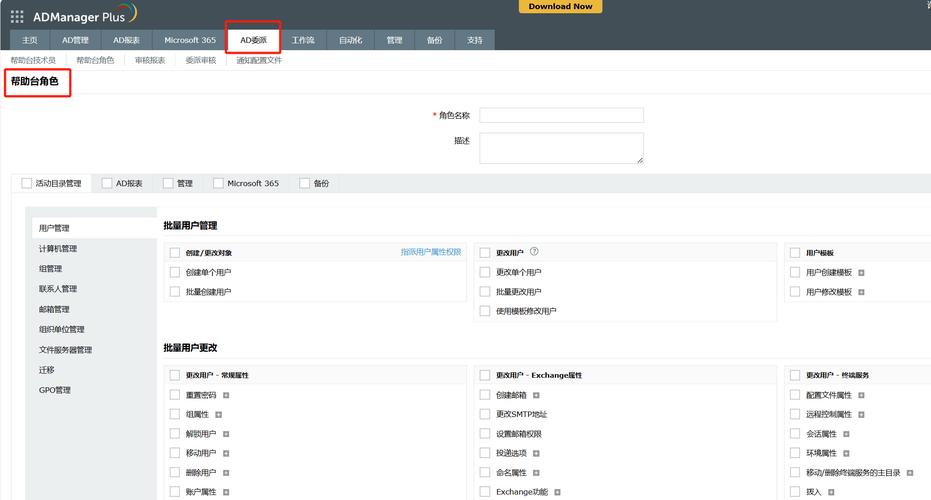Viewport: 931px width, 500px height.
Task: Switch to the Microsoft 365 top tab
Action: [190, 40]
